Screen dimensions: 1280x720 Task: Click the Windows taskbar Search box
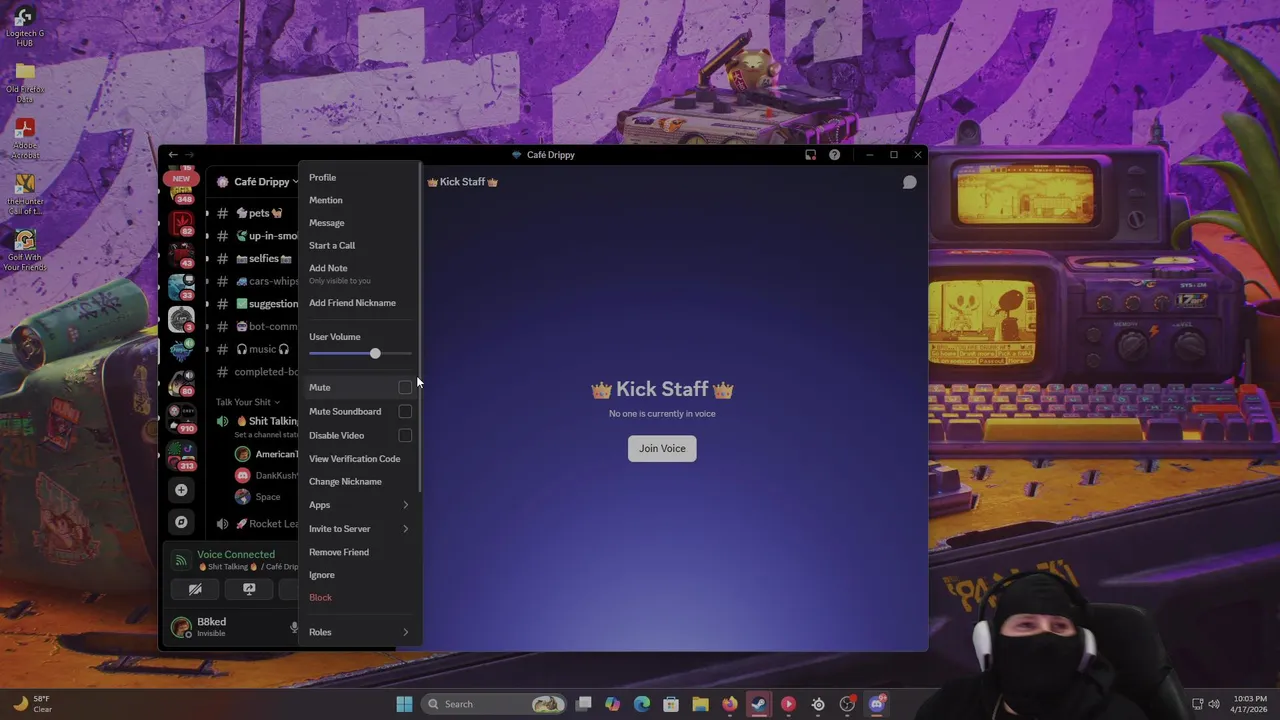pyautogui.click(x=494, y=704)
